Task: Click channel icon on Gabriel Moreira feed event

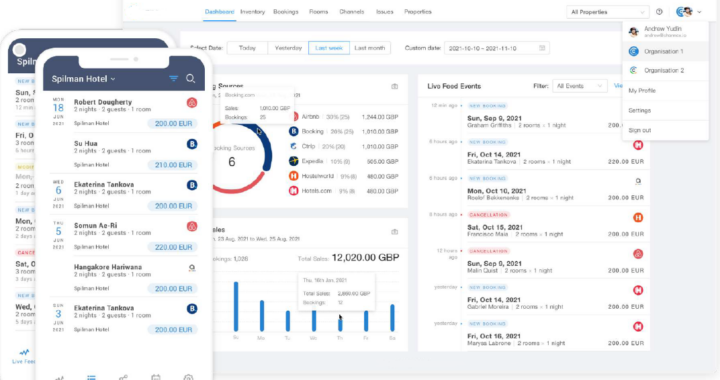Action: tap(638, 290)
